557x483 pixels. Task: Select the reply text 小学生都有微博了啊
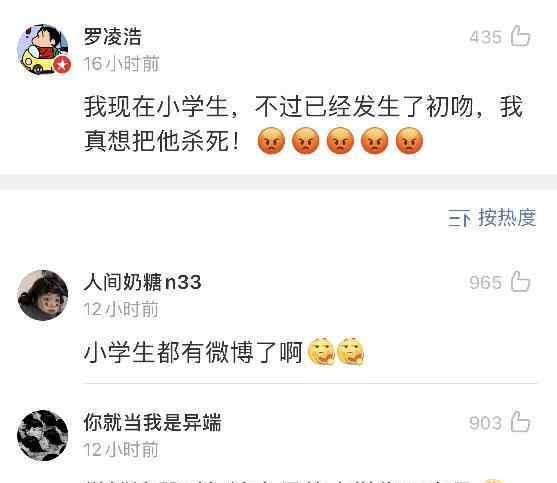[193, 352]
